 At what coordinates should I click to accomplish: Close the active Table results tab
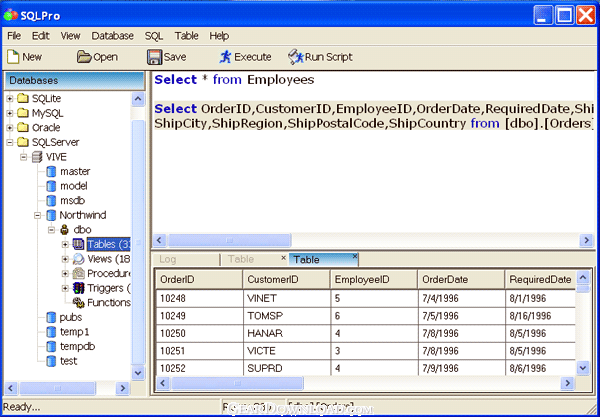[x=355, y=256]
